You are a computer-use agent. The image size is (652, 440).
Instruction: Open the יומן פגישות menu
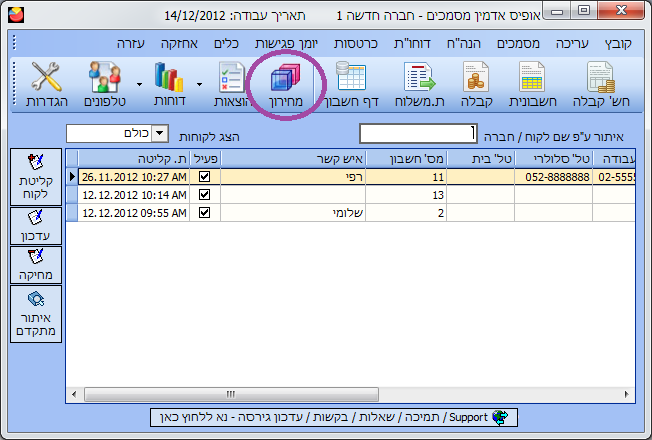286,43
